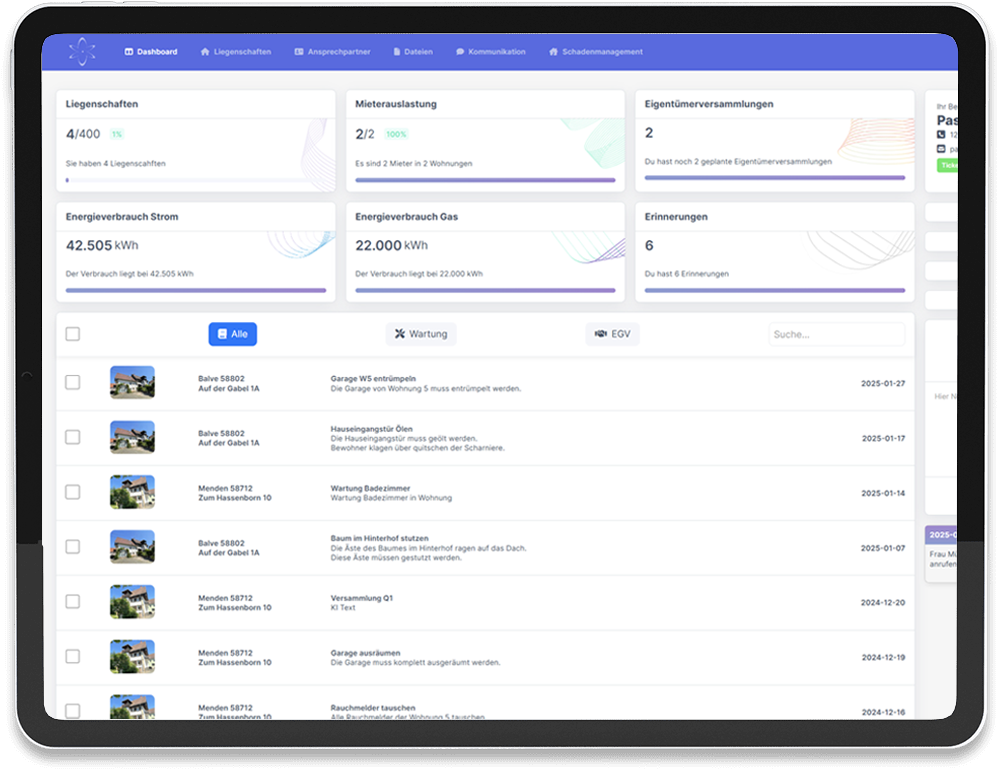Open the Erinnerungen card

(774, 251)
